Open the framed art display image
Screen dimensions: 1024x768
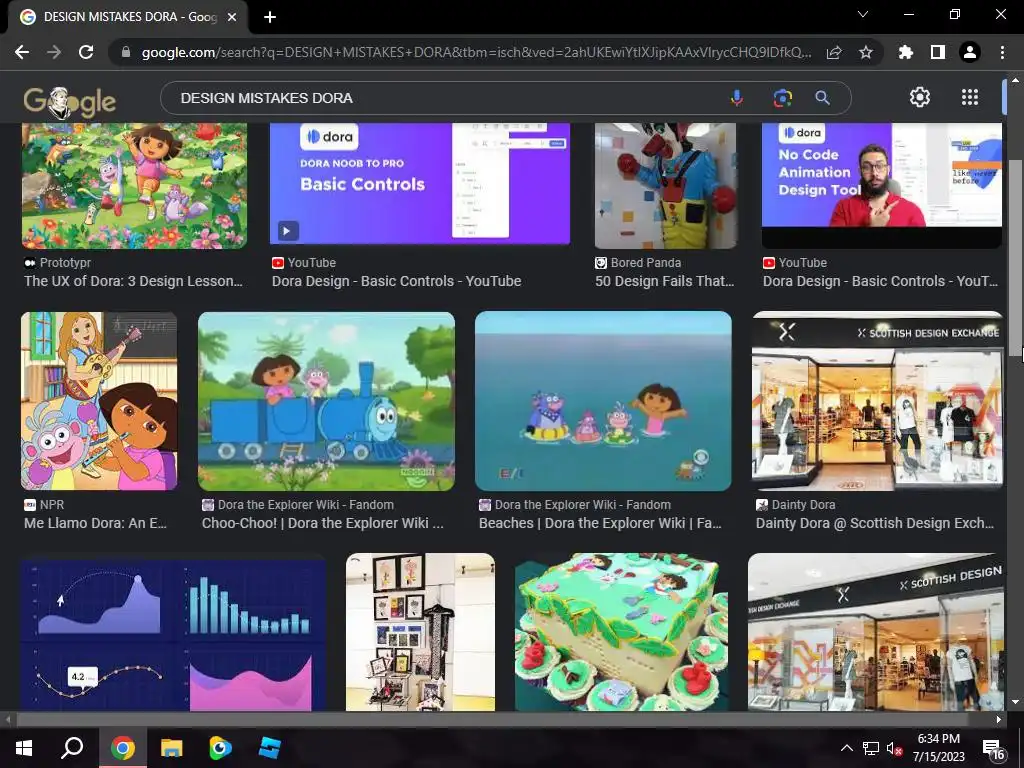coord(421,632)
